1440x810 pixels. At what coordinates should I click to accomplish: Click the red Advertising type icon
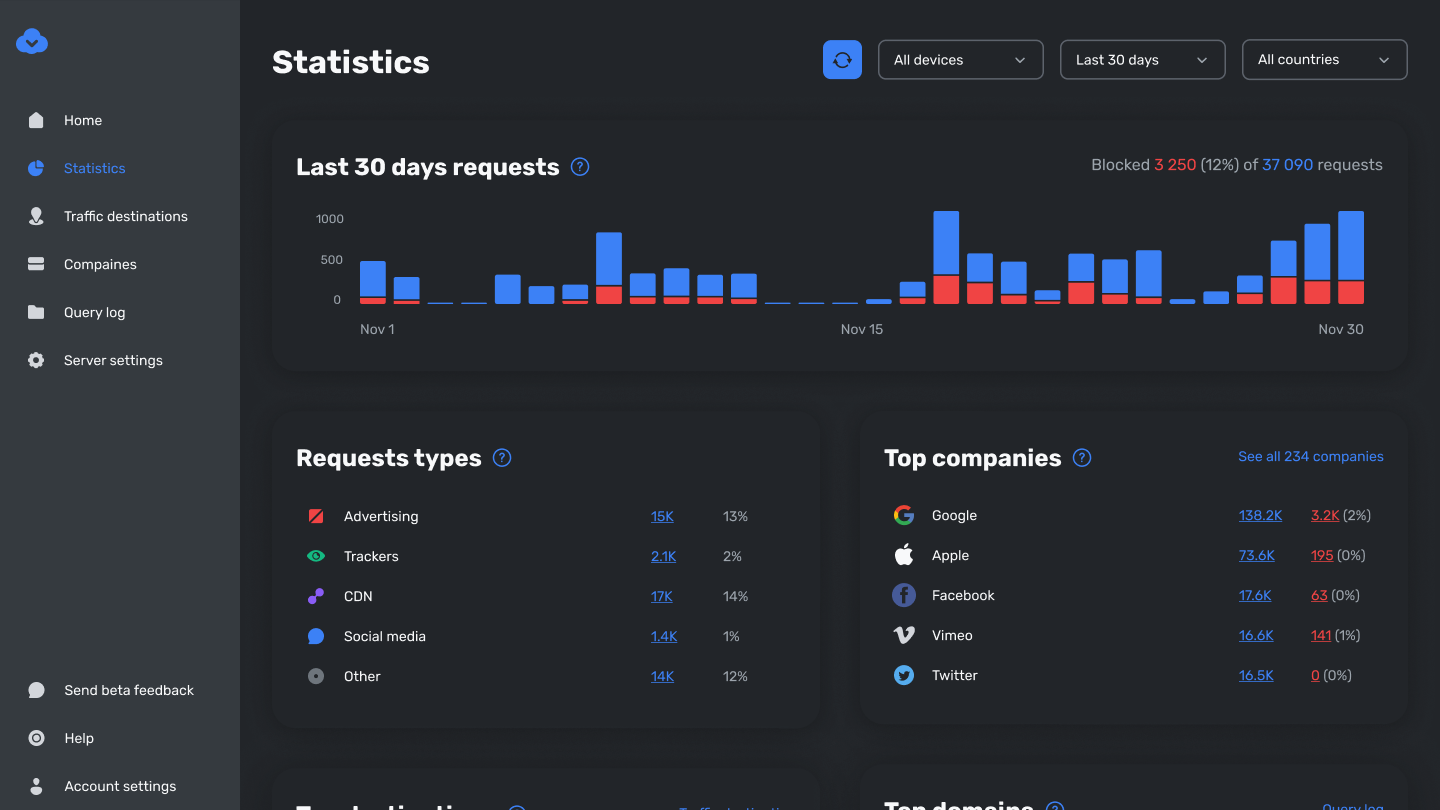(x=316, y=516)
